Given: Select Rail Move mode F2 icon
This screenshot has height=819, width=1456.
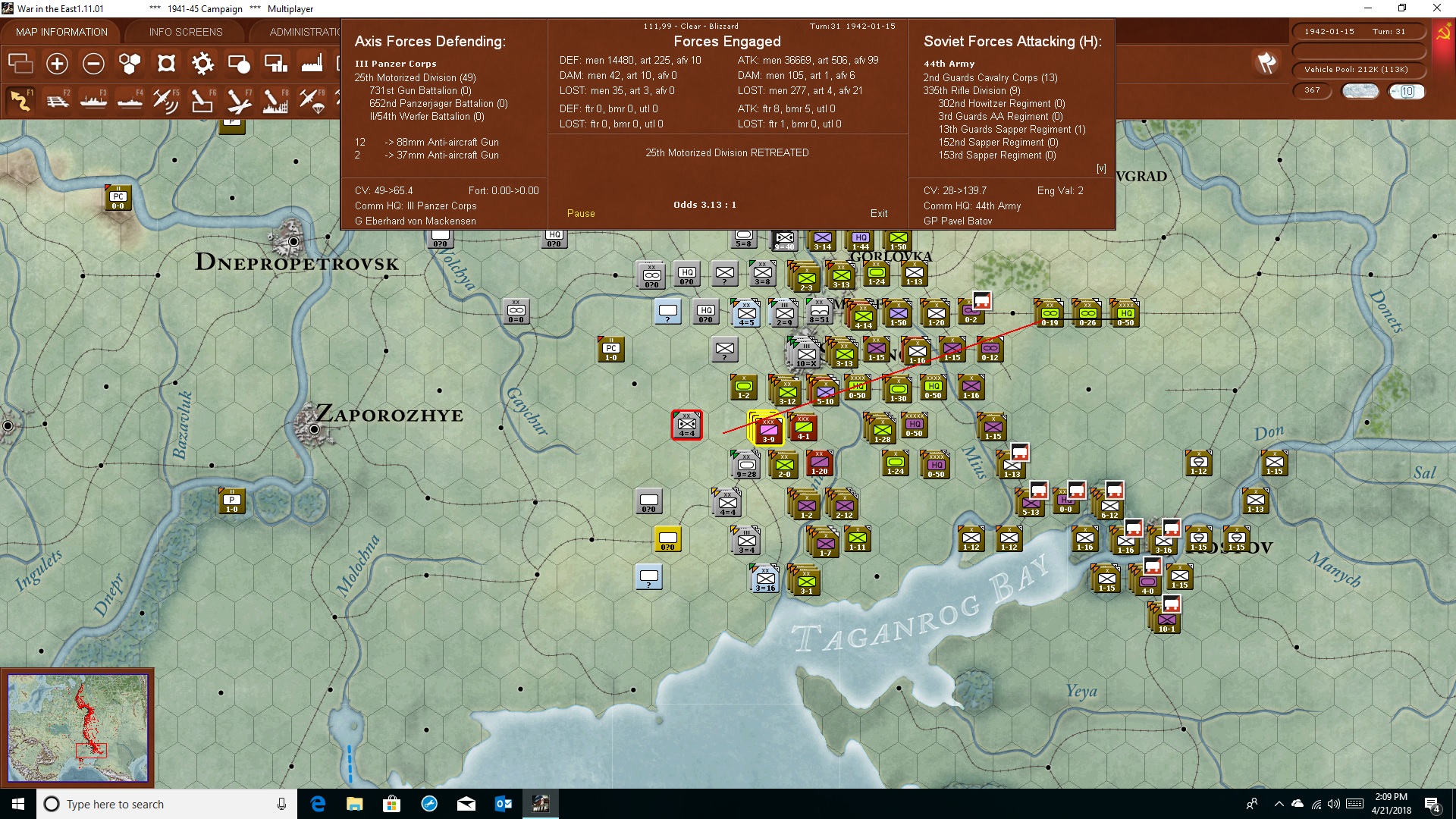Looking at the screenshot, I should tap(57, 100).
